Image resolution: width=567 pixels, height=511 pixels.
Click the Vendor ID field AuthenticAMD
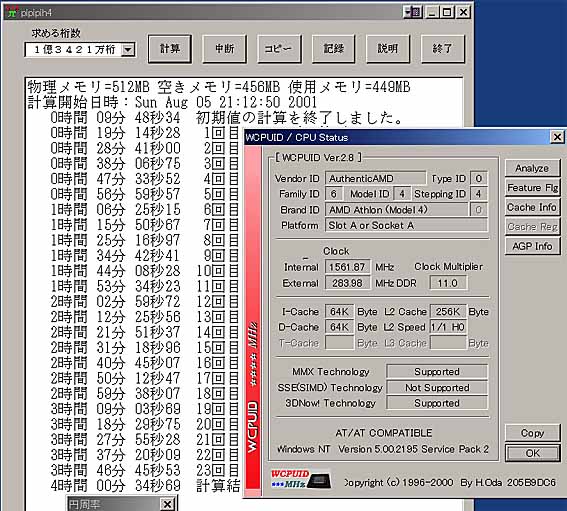[375, 179]
